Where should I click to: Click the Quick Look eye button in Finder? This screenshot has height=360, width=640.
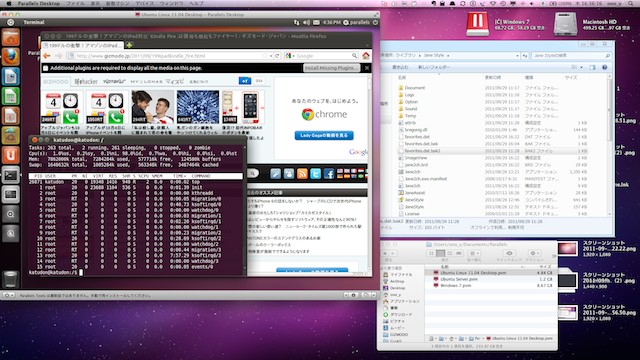(x=509, y=253)
